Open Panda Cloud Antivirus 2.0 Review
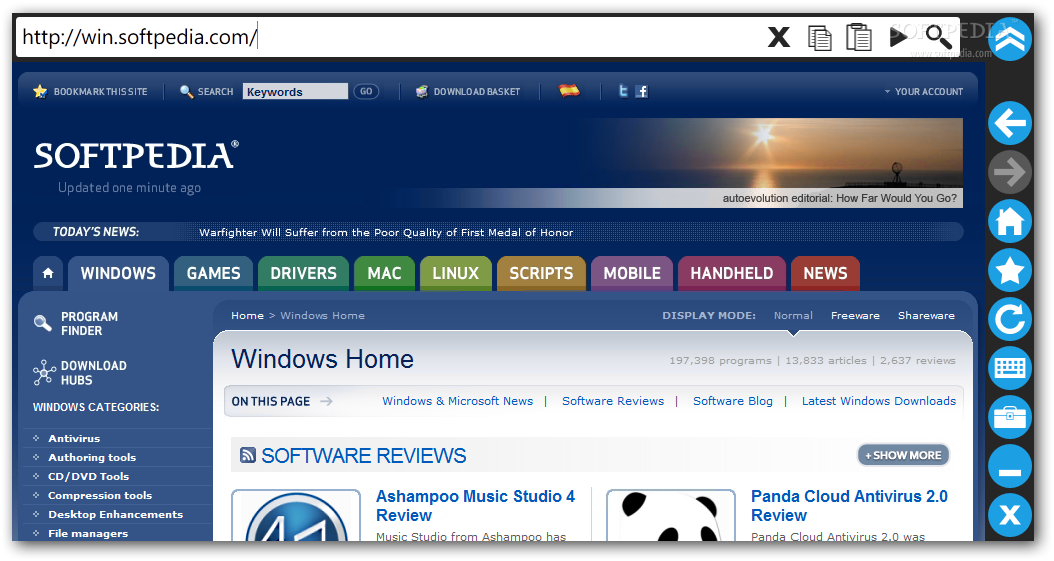1054x561 pixels. (849, 506)
